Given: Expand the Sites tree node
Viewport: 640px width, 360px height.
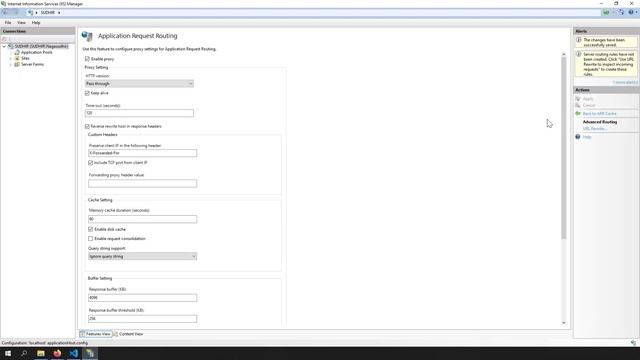Looking at the screenshot, I should pos(11,58).
